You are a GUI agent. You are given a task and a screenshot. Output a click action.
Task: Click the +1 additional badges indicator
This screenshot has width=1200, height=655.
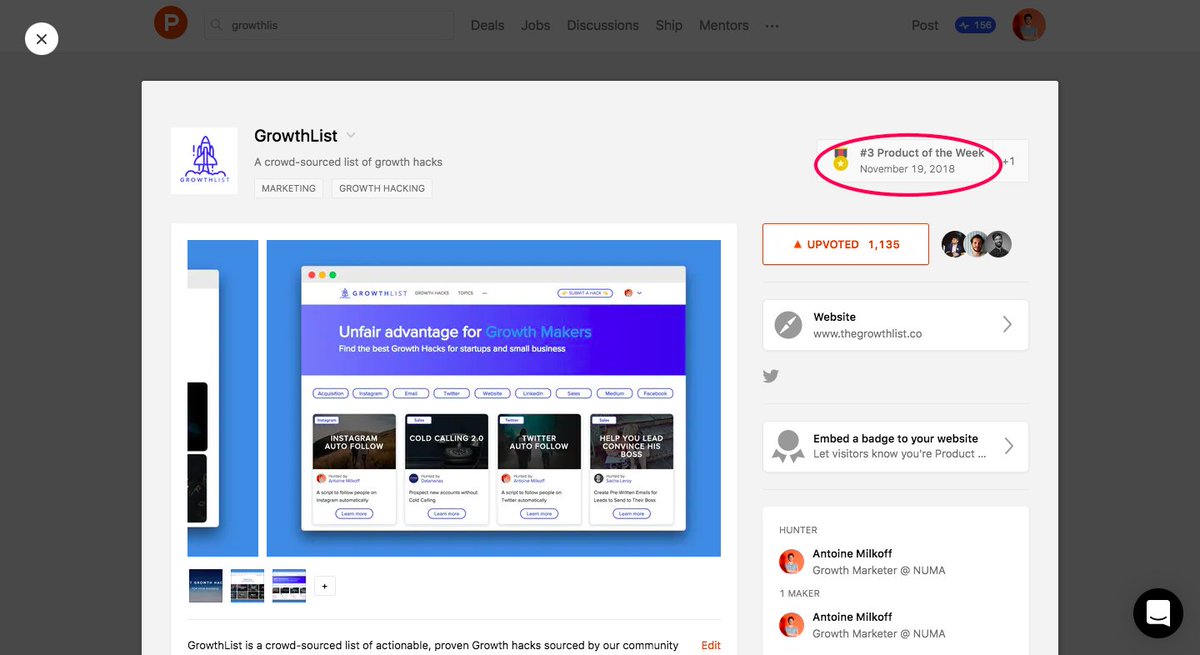(1008, 161)
